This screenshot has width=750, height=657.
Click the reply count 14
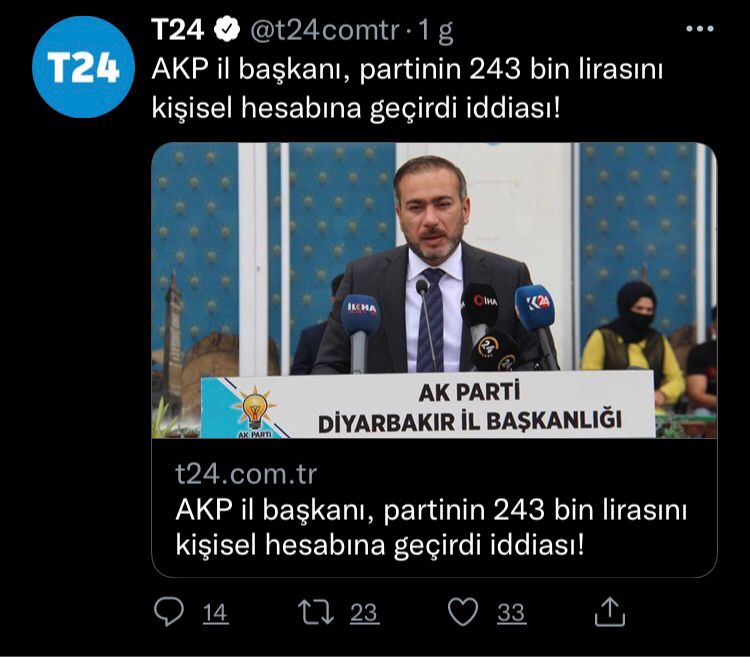pyautogui.click(x=215, y=613)
